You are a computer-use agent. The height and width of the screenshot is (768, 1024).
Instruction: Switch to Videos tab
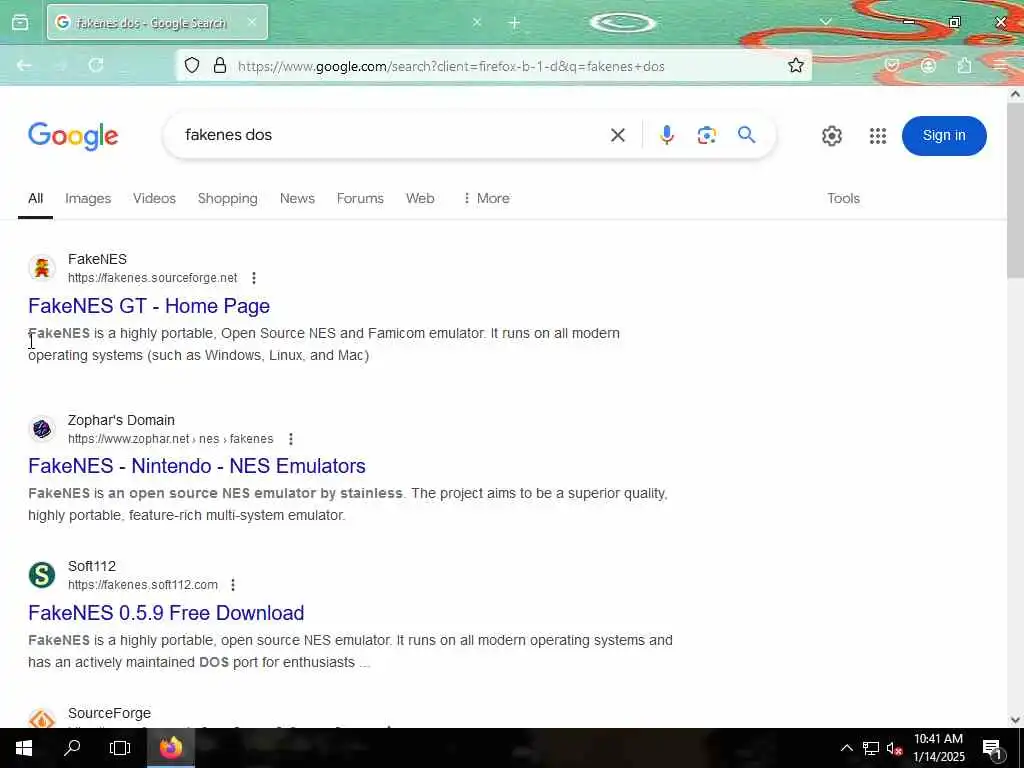(x=154, y=199)
